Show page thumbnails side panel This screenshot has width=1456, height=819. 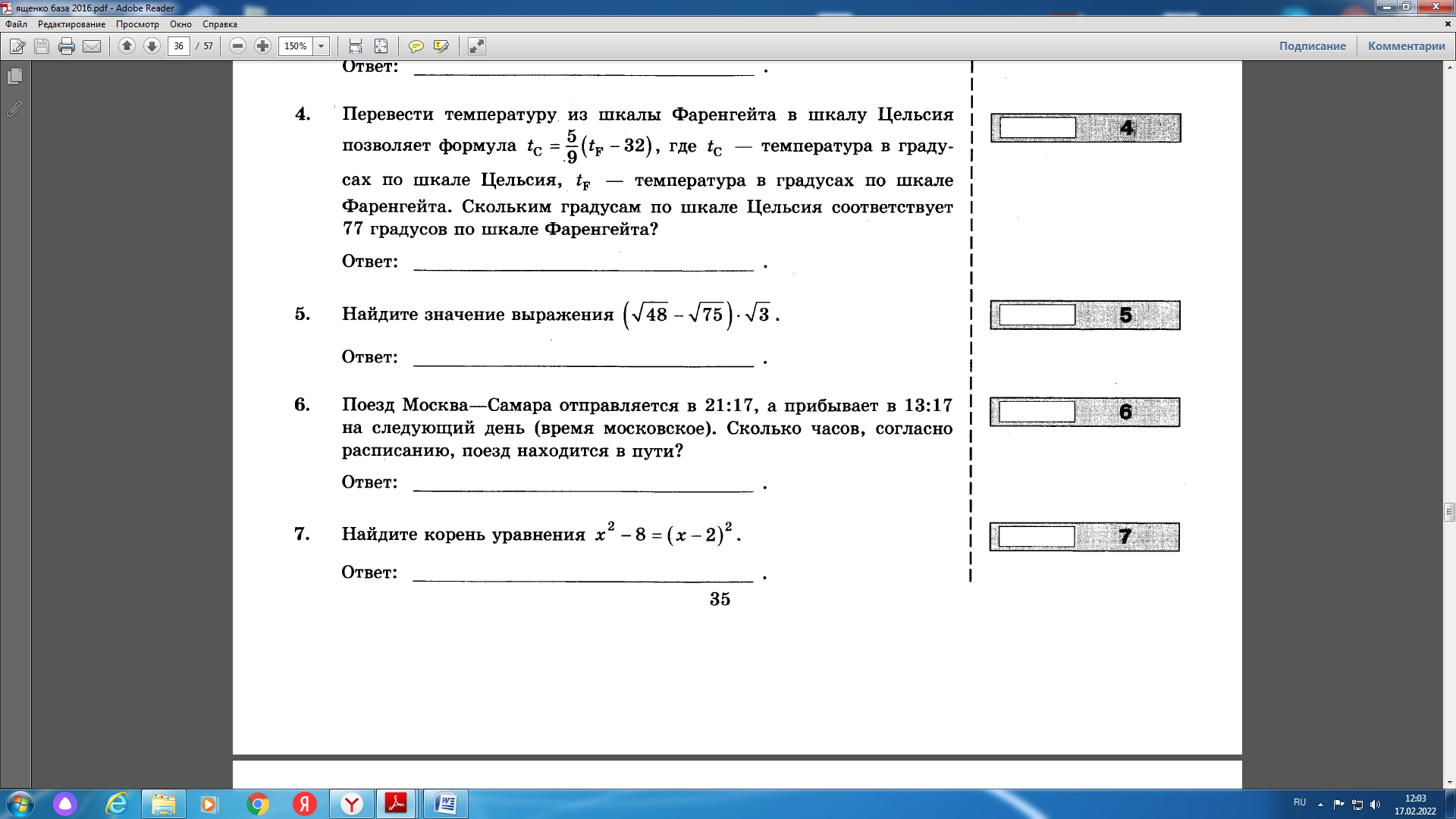[15, 77]
